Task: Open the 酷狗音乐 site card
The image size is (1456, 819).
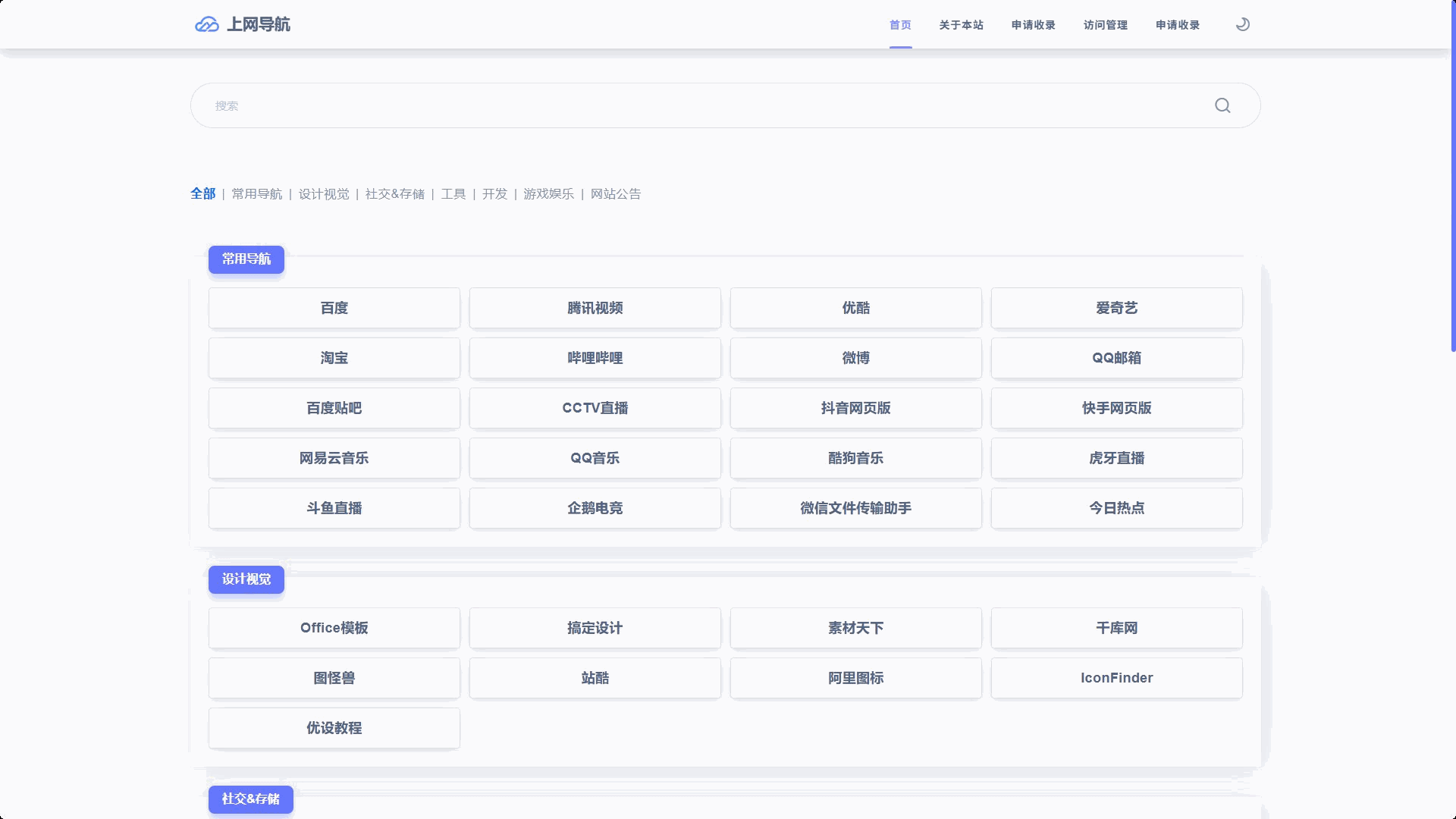Action: click(x=856, y=458)
